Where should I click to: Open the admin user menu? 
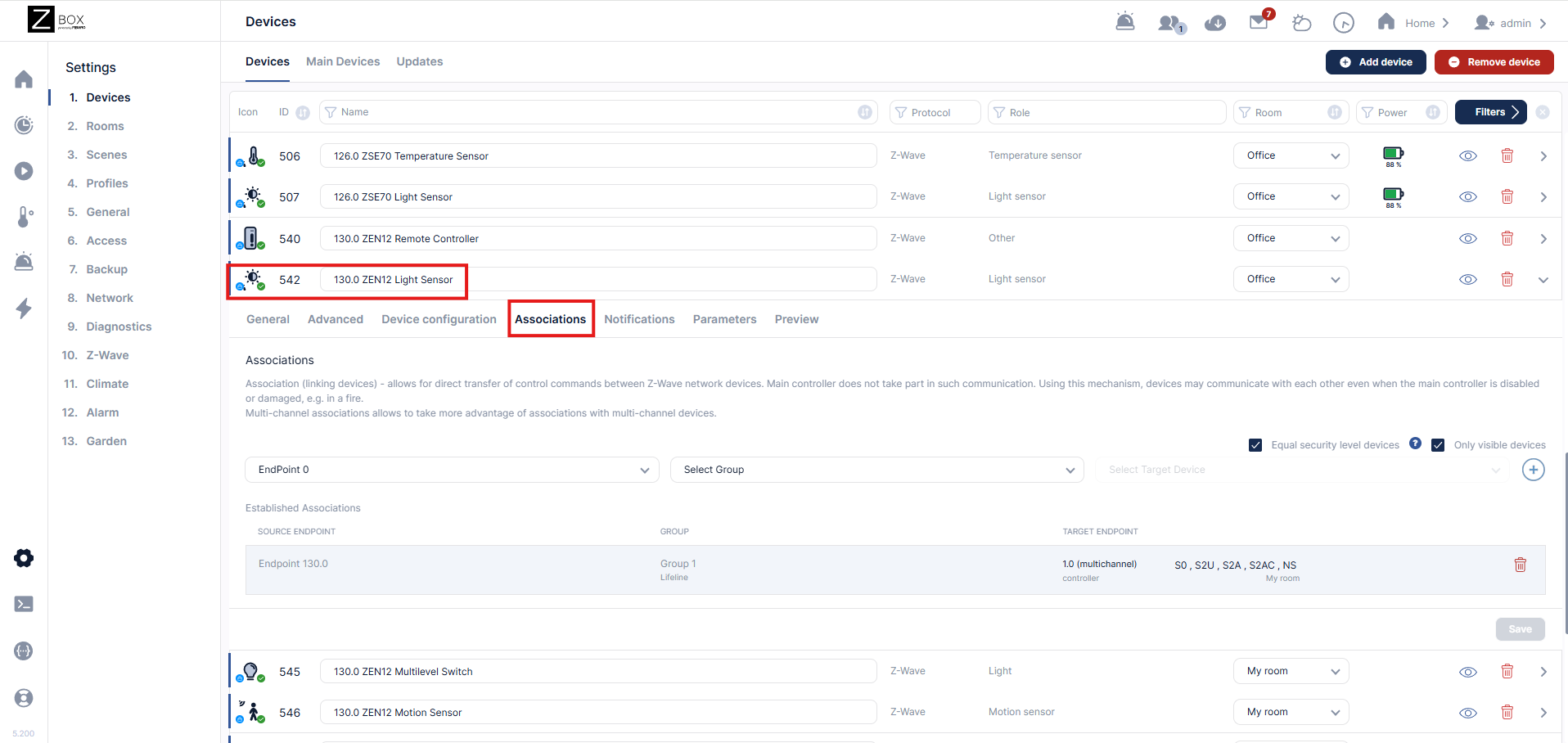coord(1511,23)
